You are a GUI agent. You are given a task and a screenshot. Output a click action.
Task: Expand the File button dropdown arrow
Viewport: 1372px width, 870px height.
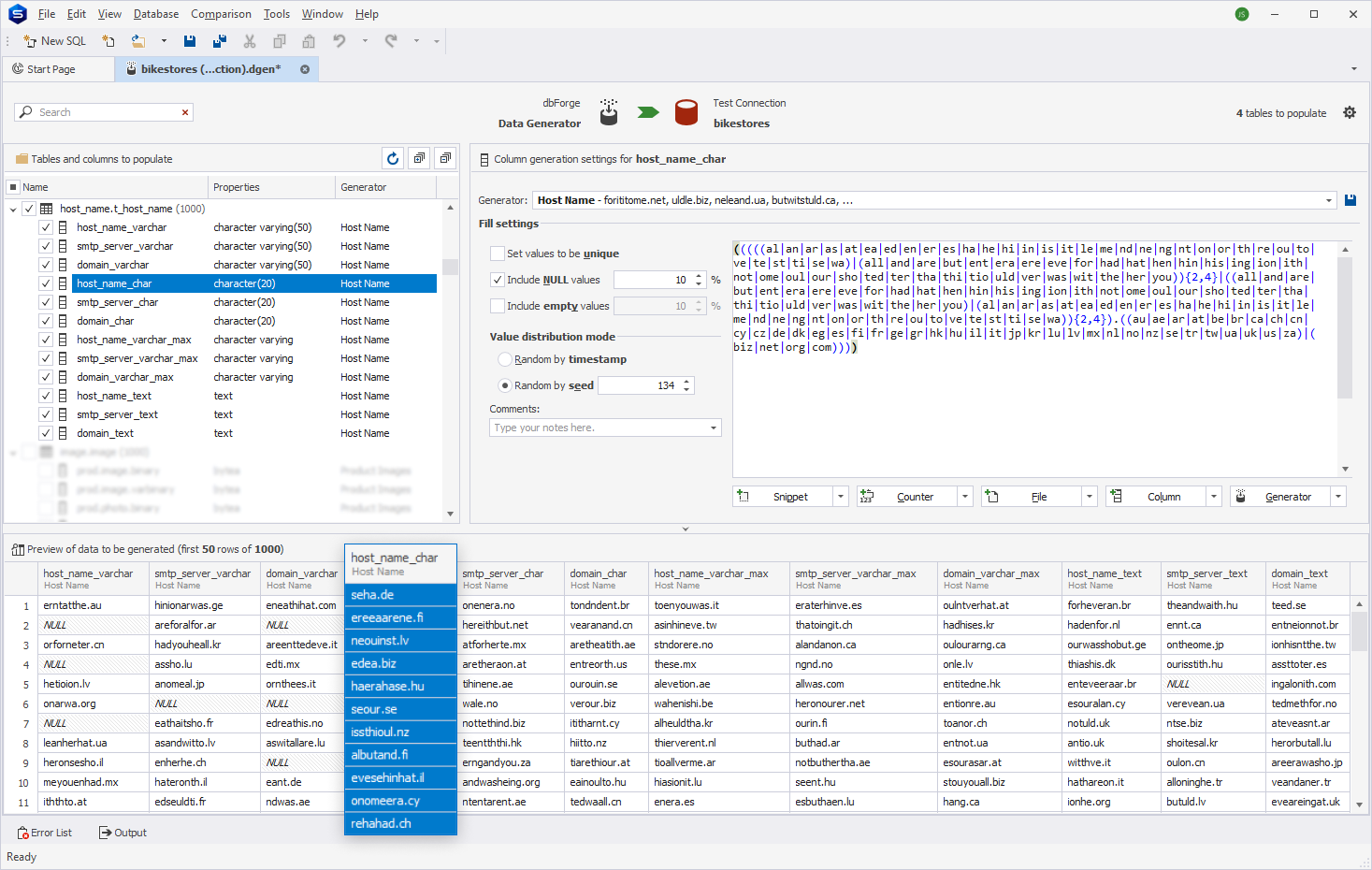click(x=1090, y=497)
